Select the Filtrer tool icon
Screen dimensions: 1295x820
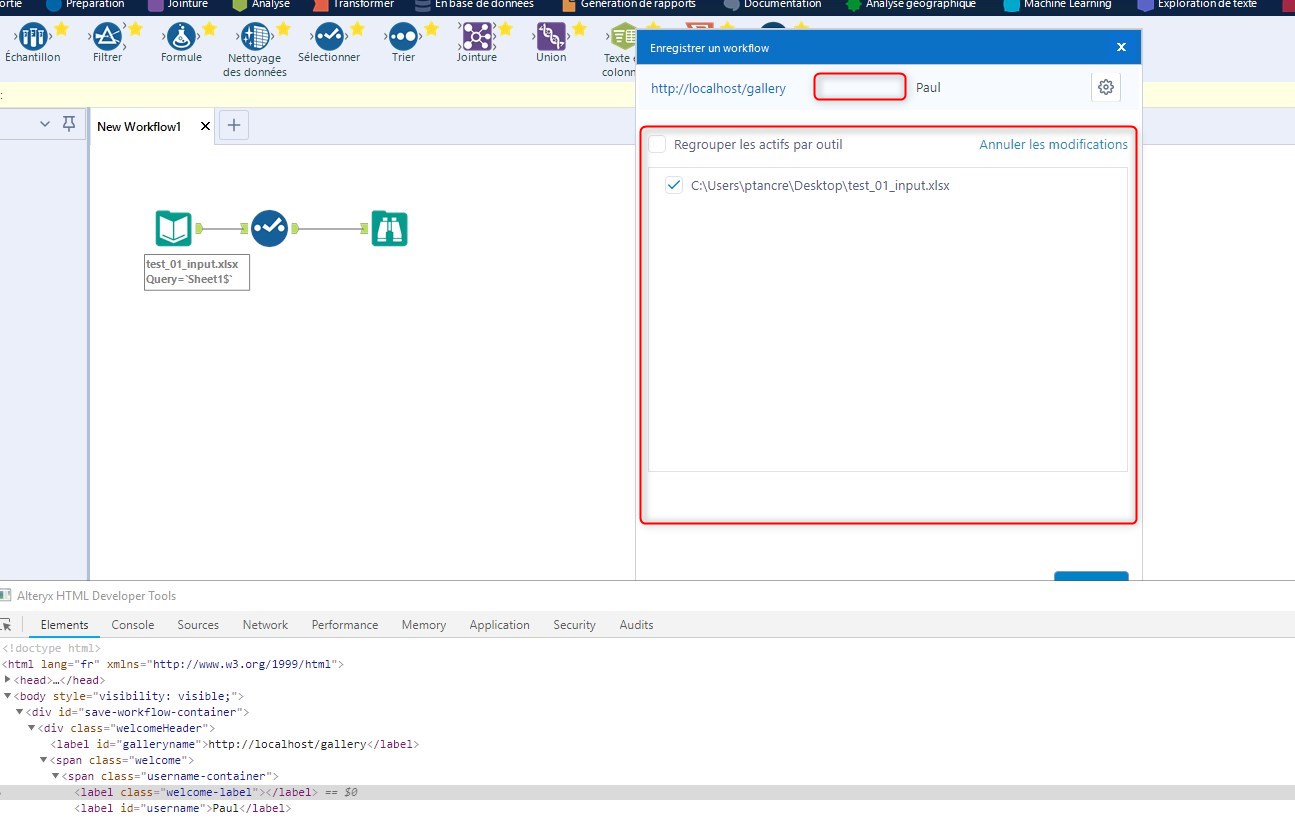click(x=106, y=37)
